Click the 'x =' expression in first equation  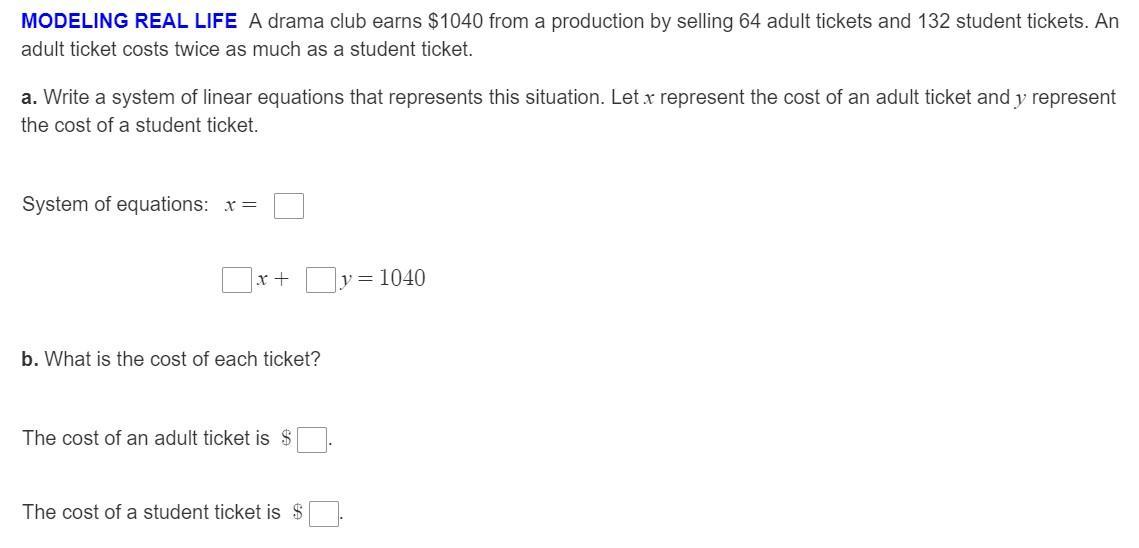tap(241, 206)
